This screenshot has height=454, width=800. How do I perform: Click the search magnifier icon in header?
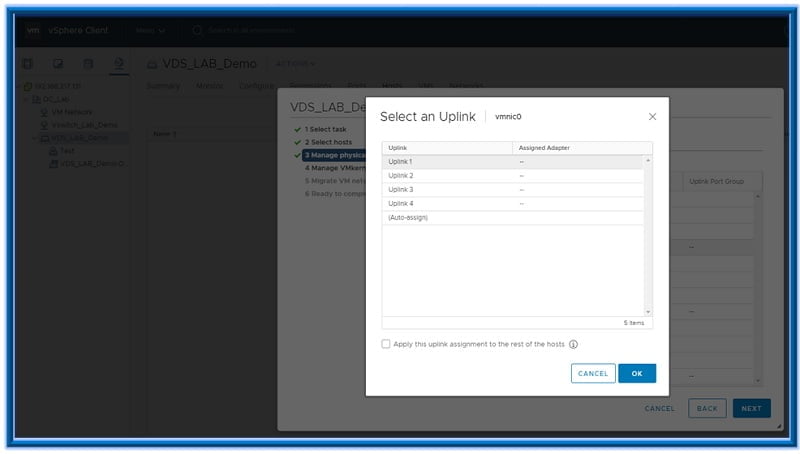[197, 30]
